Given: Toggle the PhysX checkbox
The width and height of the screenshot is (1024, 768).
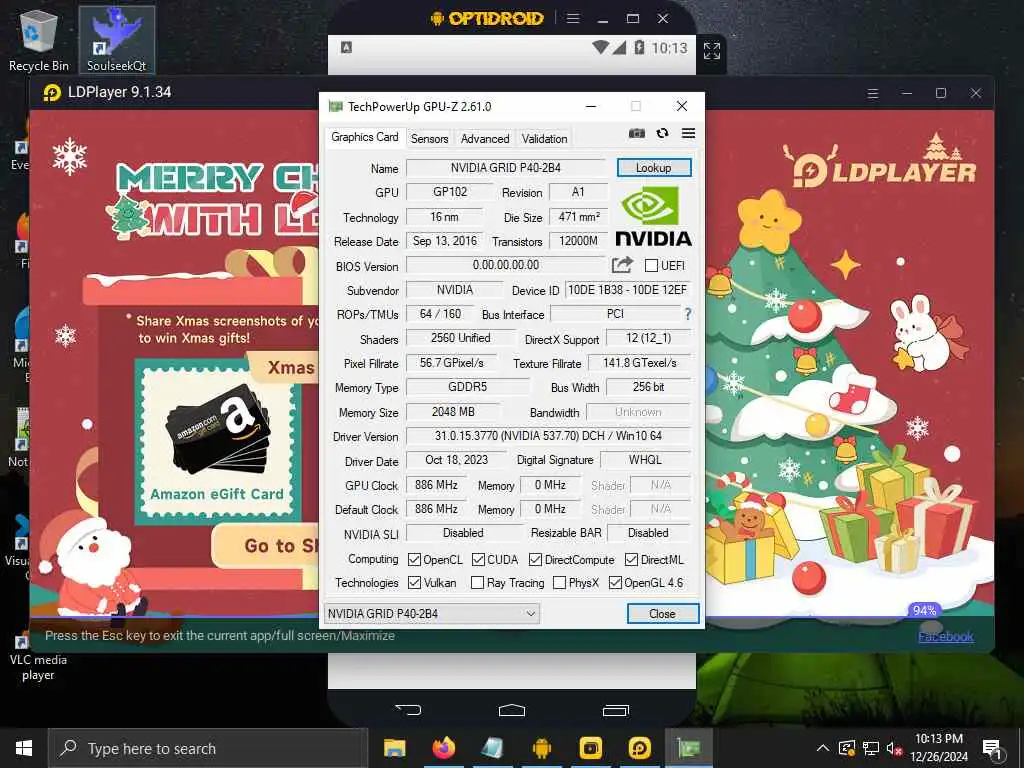Looking at the screenshot, I should click(x=559, y=583).
